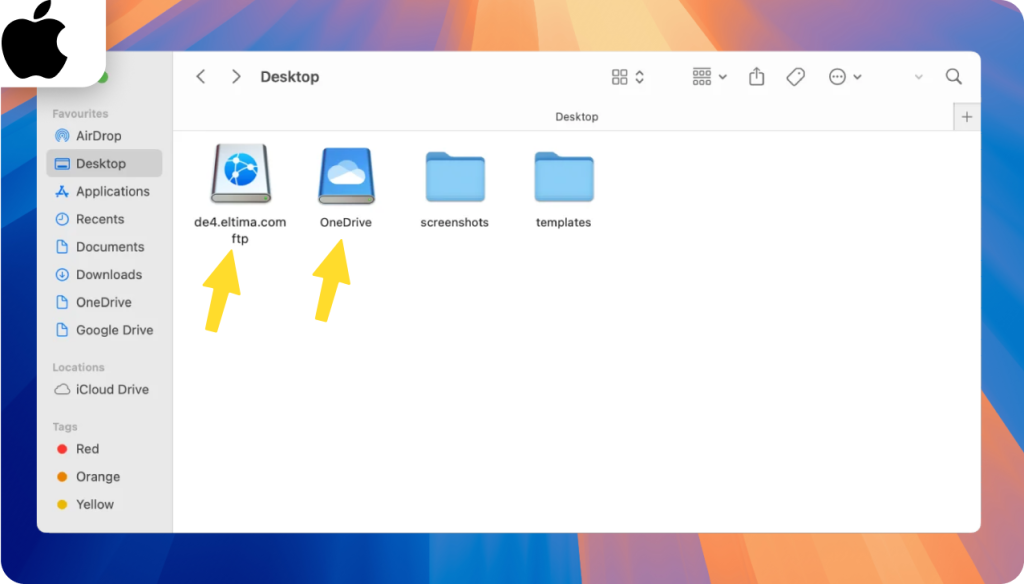Start a search with the magnifier icon
1024x584 pixels.
point(953,76)
